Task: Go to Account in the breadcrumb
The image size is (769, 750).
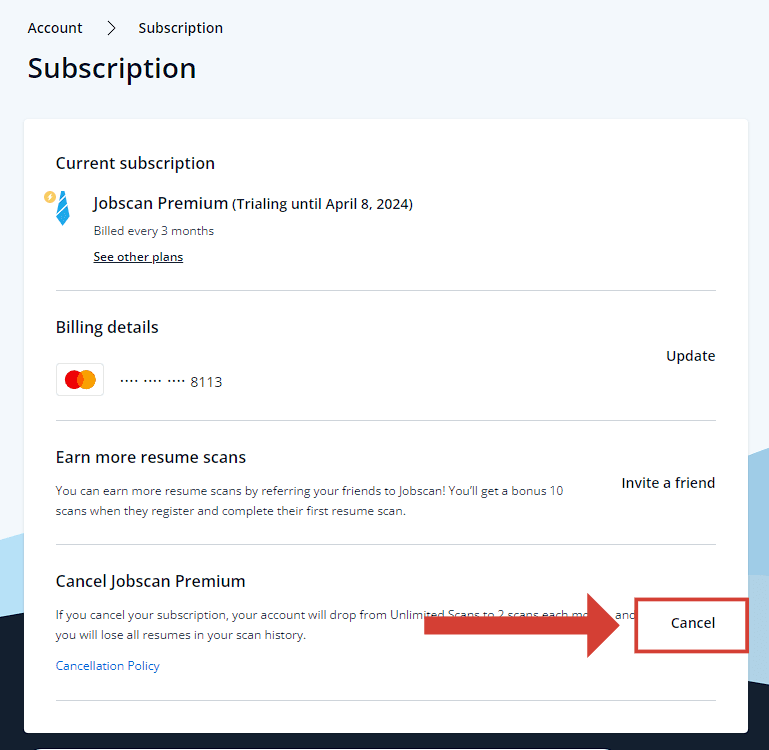Action: point(55,28)
